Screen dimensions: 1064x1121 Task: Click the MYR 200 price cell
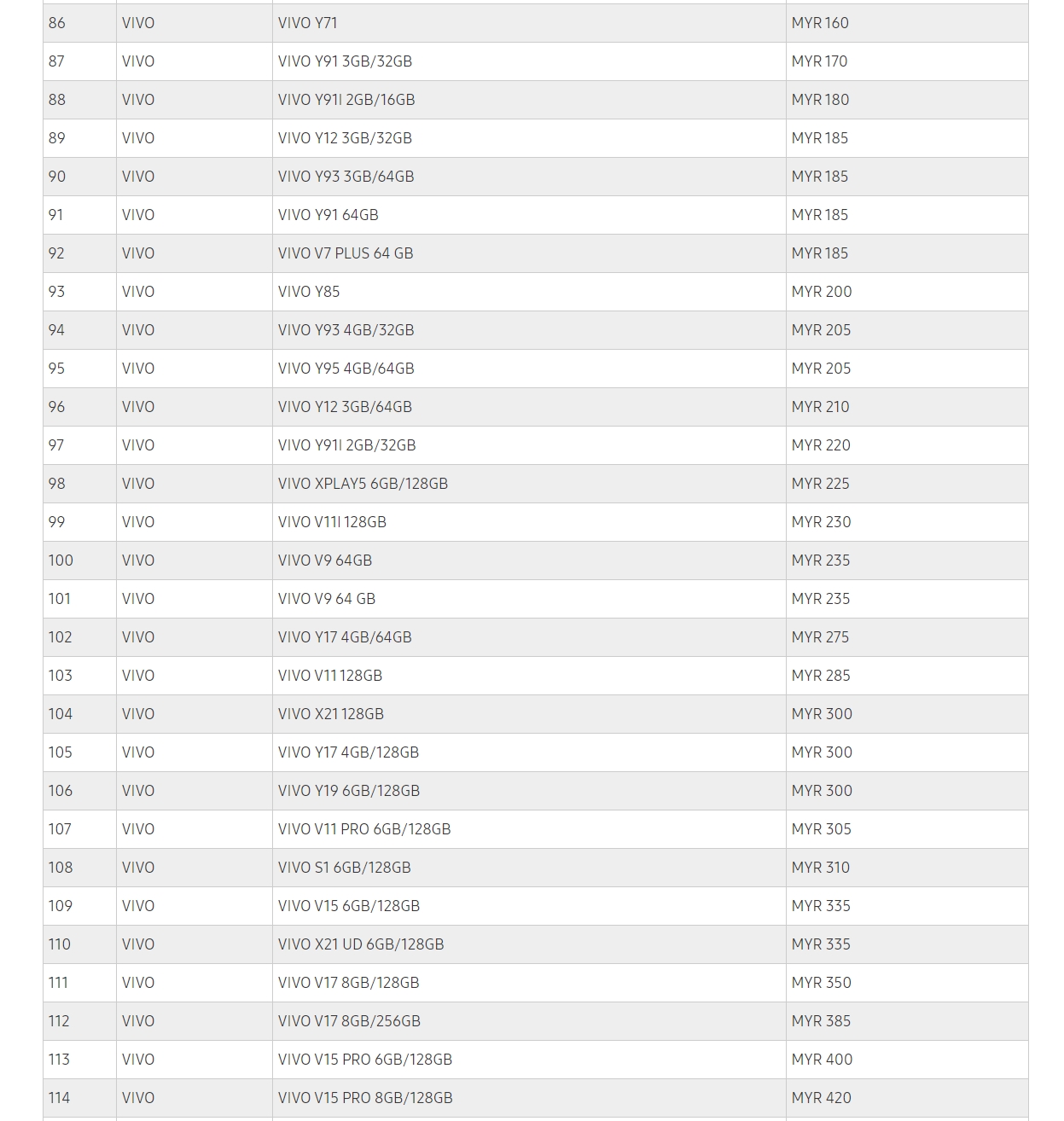tap(822, 292)
